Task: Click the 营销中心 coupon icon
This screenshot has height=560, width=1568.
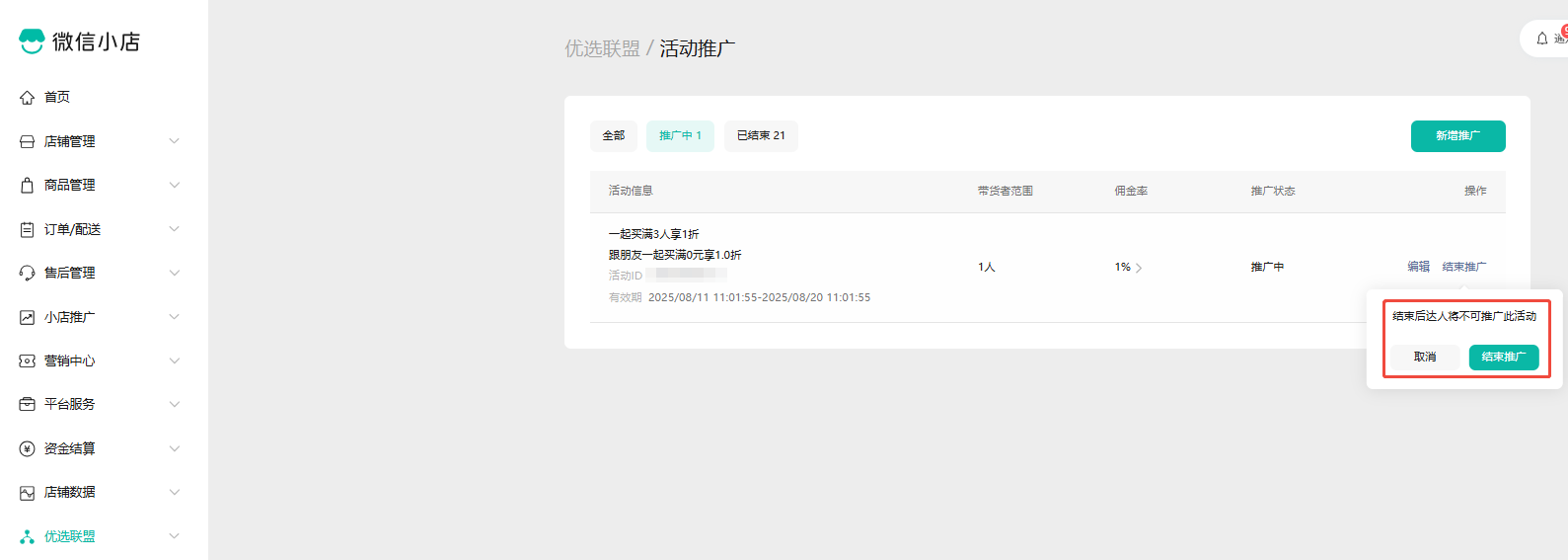Action: point(28,361)
